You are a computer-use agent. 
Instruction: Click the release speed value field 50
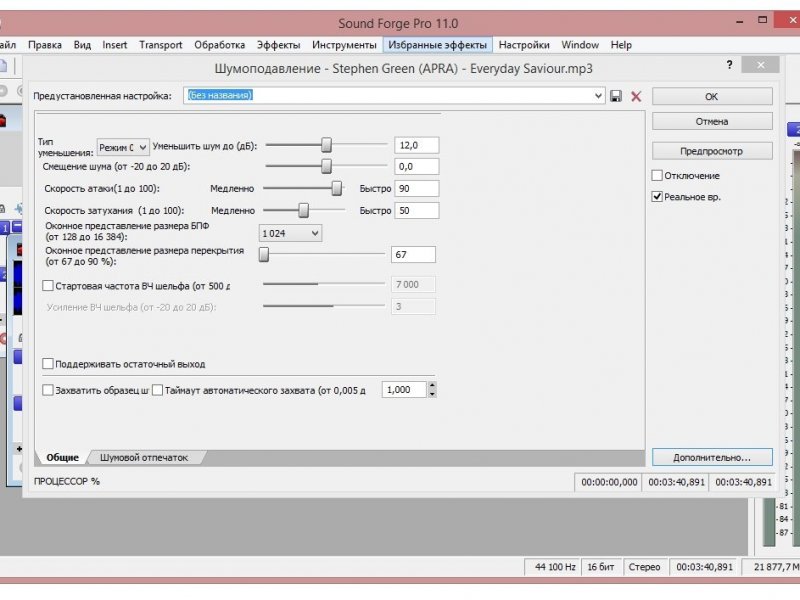(416, 211)
